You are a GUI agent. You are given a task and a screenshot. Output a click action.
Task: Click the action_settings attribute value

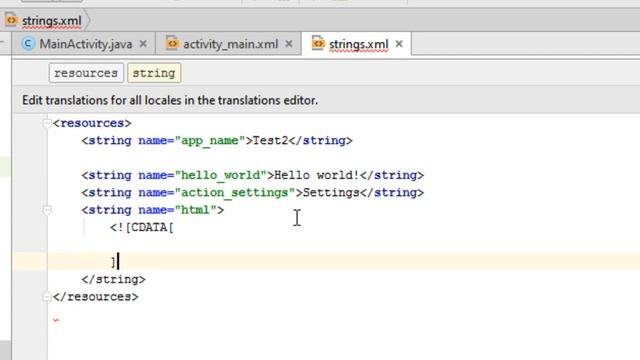235,192
